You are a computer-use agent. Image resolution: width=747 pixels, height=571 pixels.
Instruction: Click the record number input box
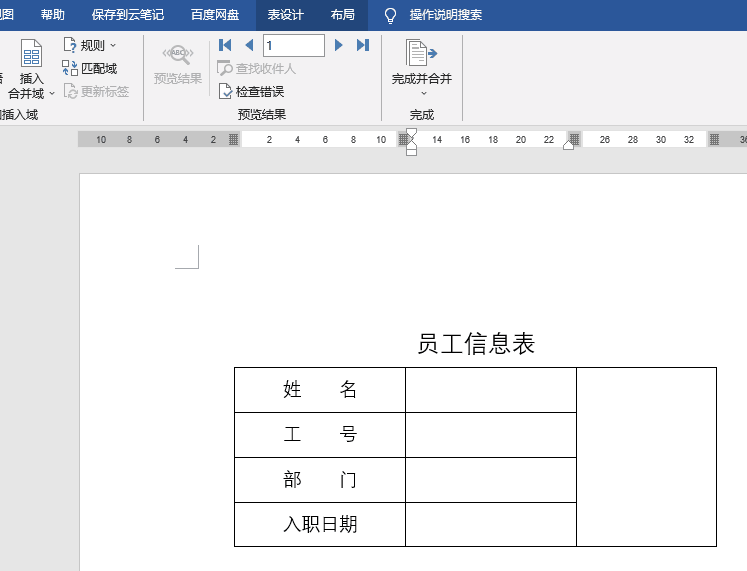(294, 45)
